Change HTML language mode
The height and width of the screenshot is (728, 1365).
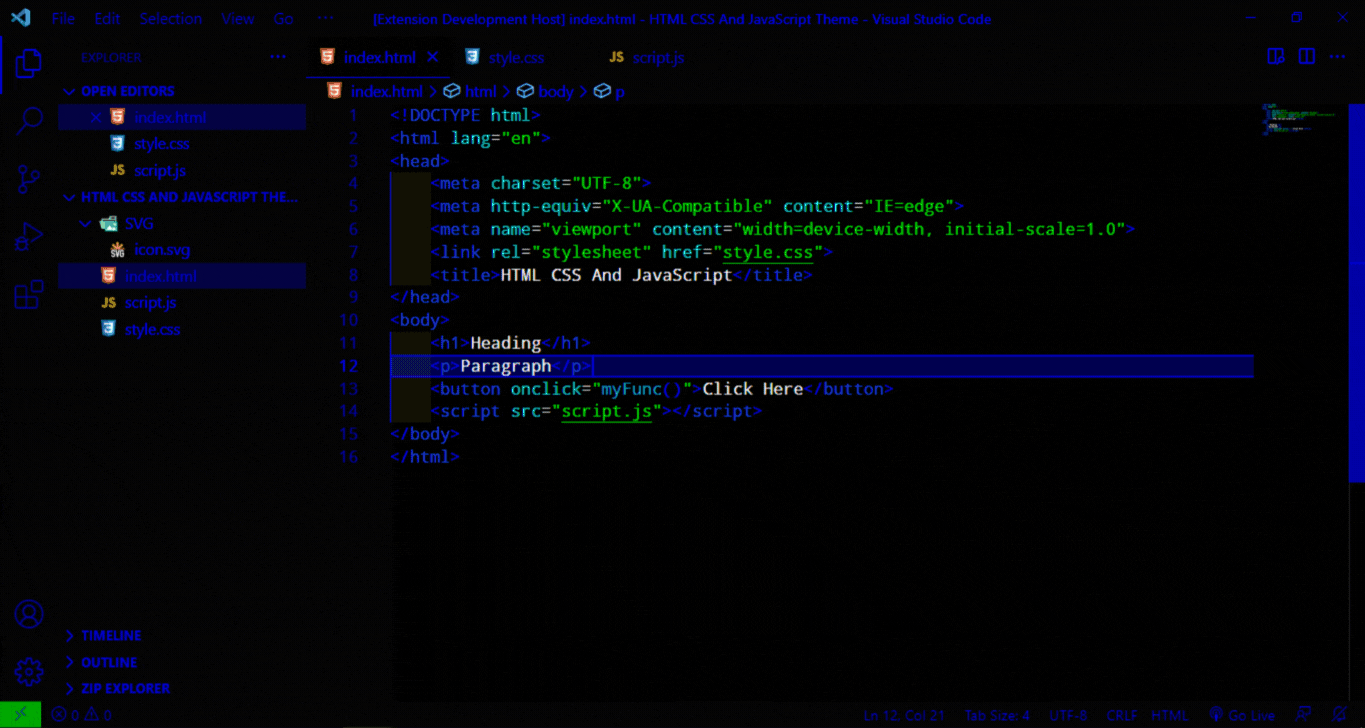[1170, 715]
